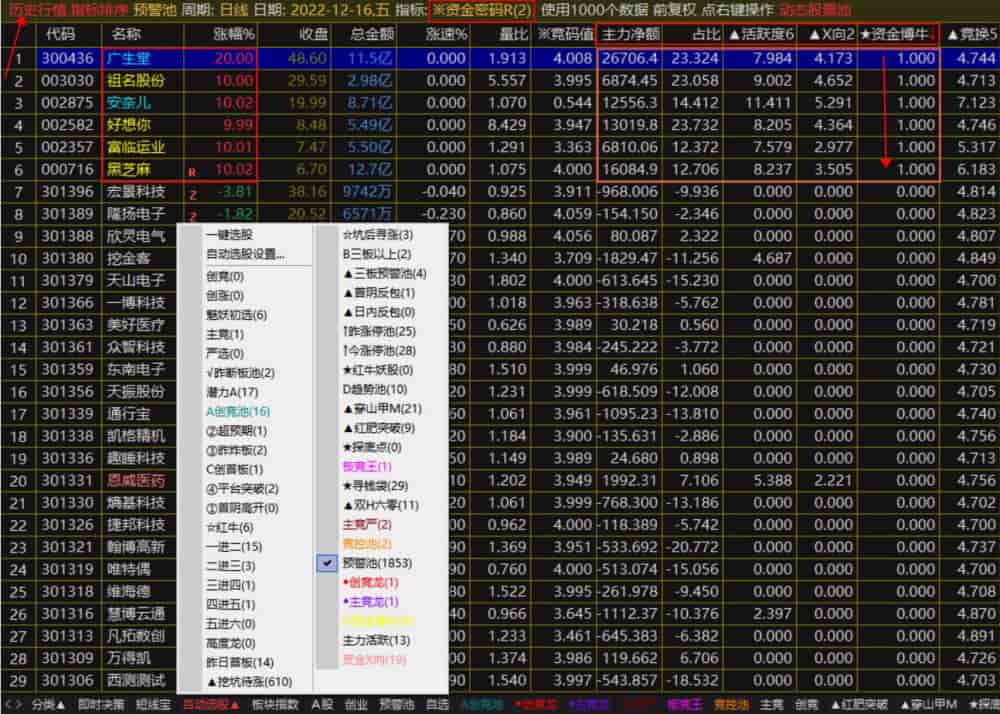This screenshot has height=714, width=1000.
Task: Click the 26706.4 主力净额 cell
Action: (629, 59)
